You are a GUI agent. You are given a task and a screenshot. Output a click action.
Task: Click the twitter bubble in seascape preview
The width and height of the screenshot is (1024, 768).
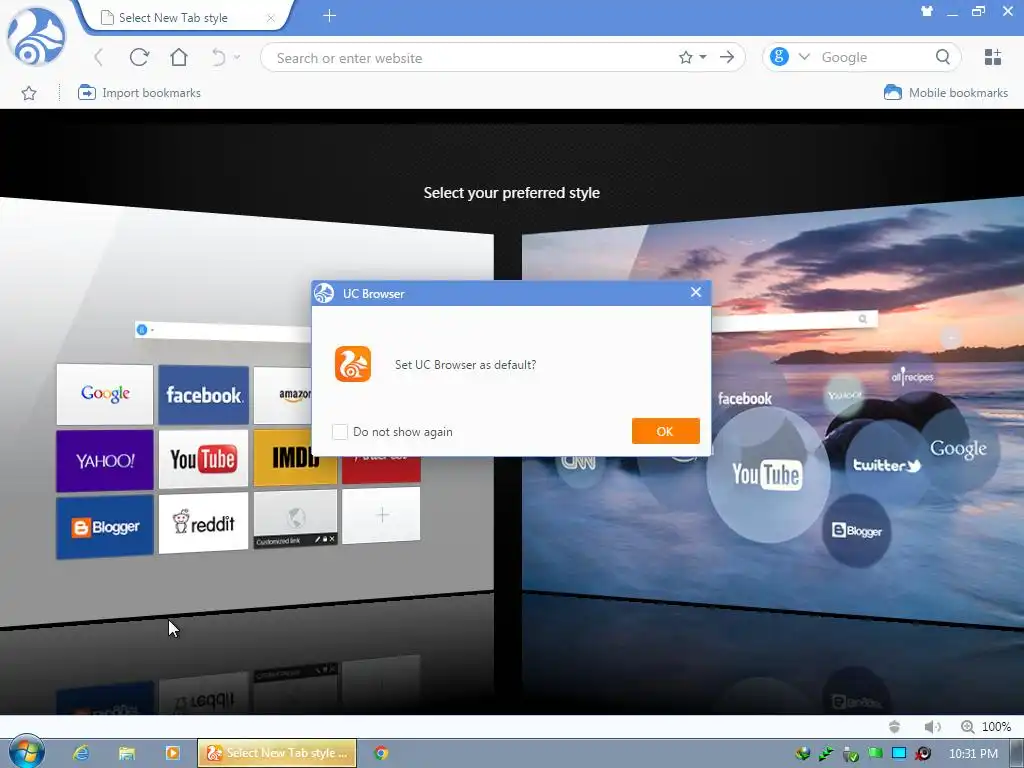coord(886,465)
